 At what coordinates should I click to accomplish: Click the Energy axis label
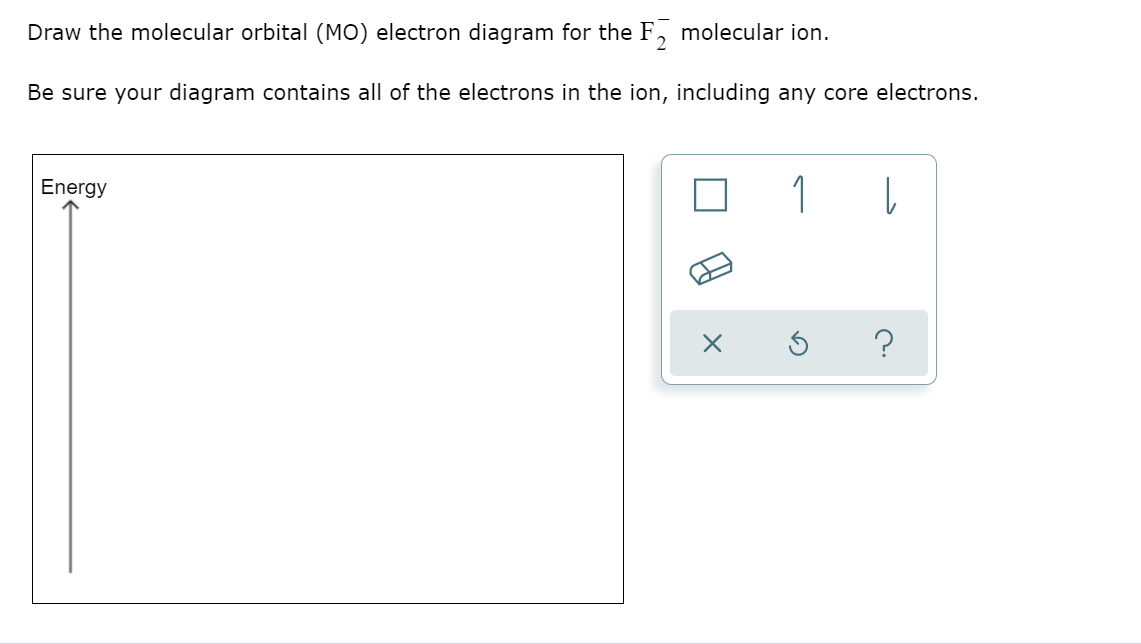73,187
